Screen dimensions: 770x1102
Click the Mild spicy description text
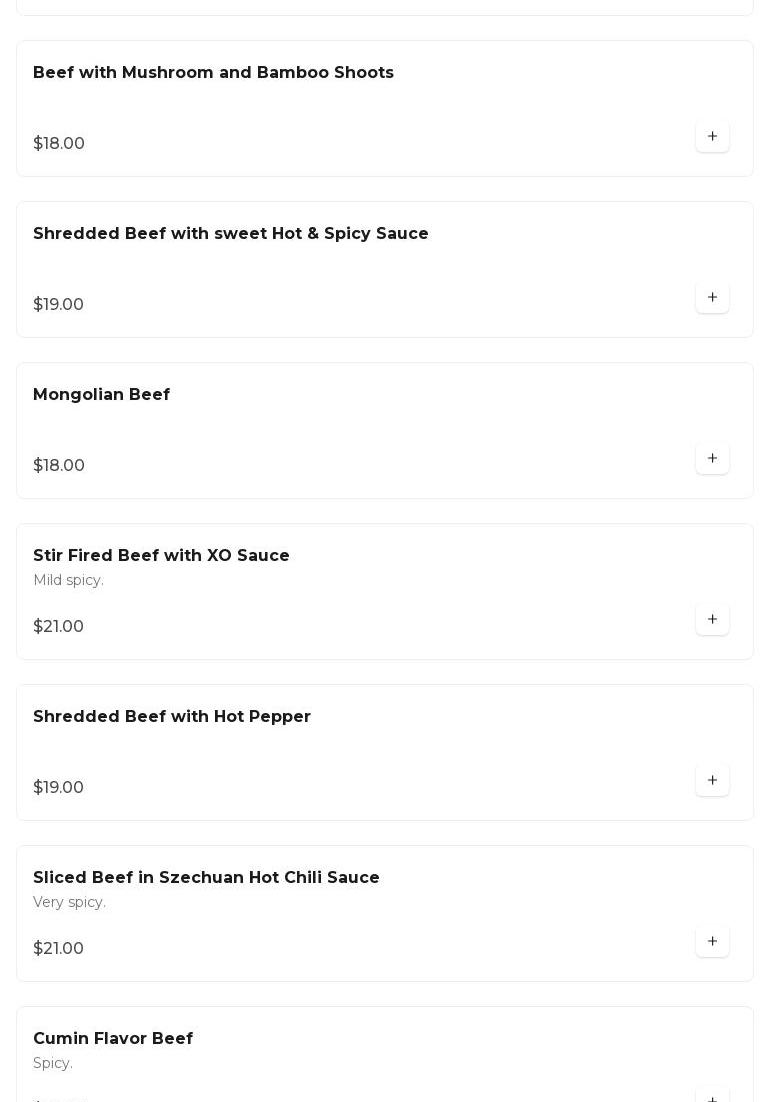(68, 581)
